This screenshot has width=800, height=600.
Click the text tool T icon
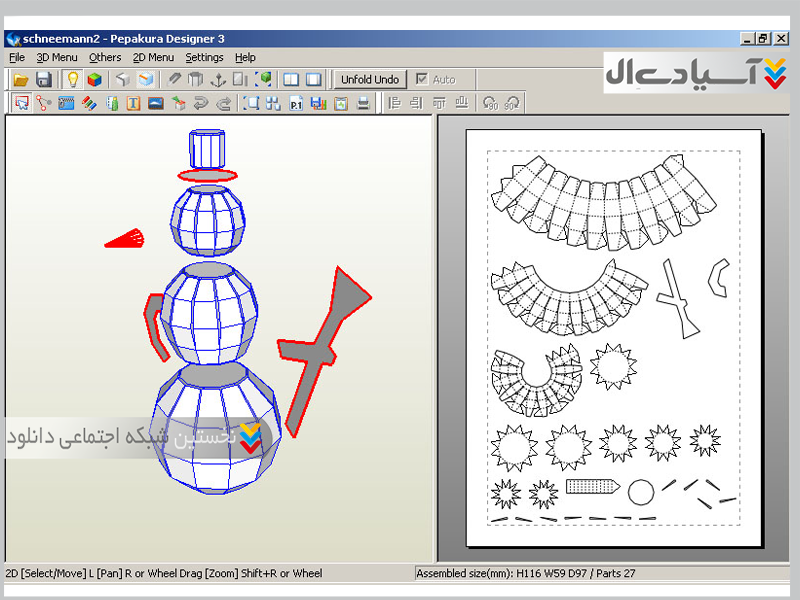coord(133,103)
